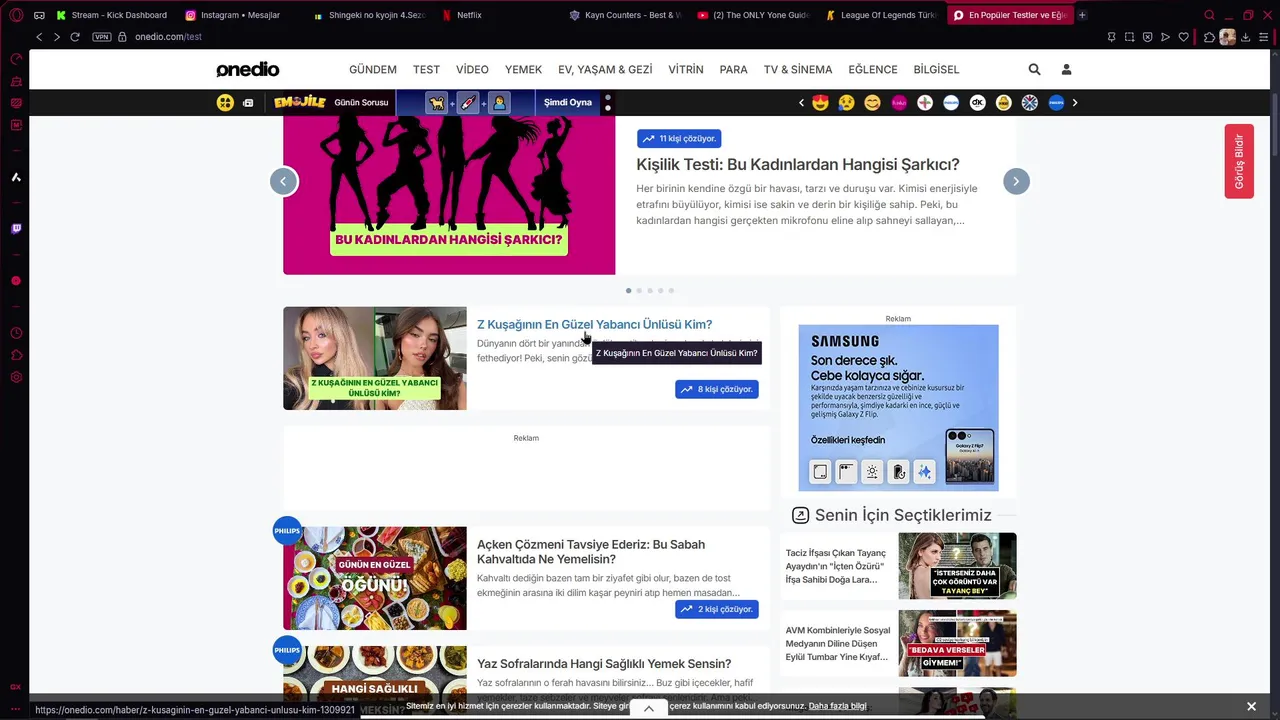
Task: Open the EV, YAŞAM & GEZİ section
Action: 605,70
